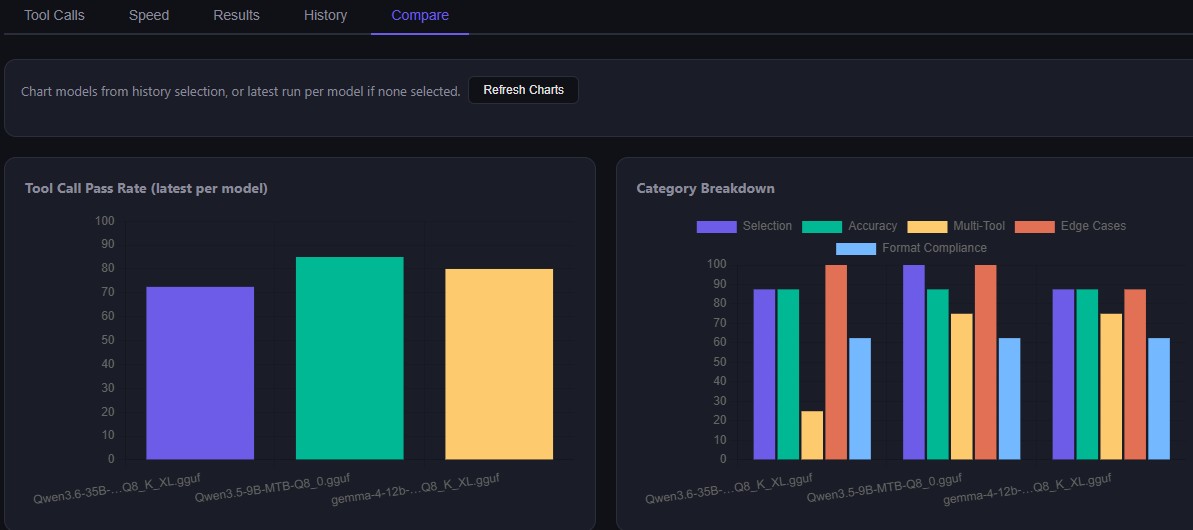Click the green Accuracy legend swatch
The image size is (1193, 530).
pos(822,227)
